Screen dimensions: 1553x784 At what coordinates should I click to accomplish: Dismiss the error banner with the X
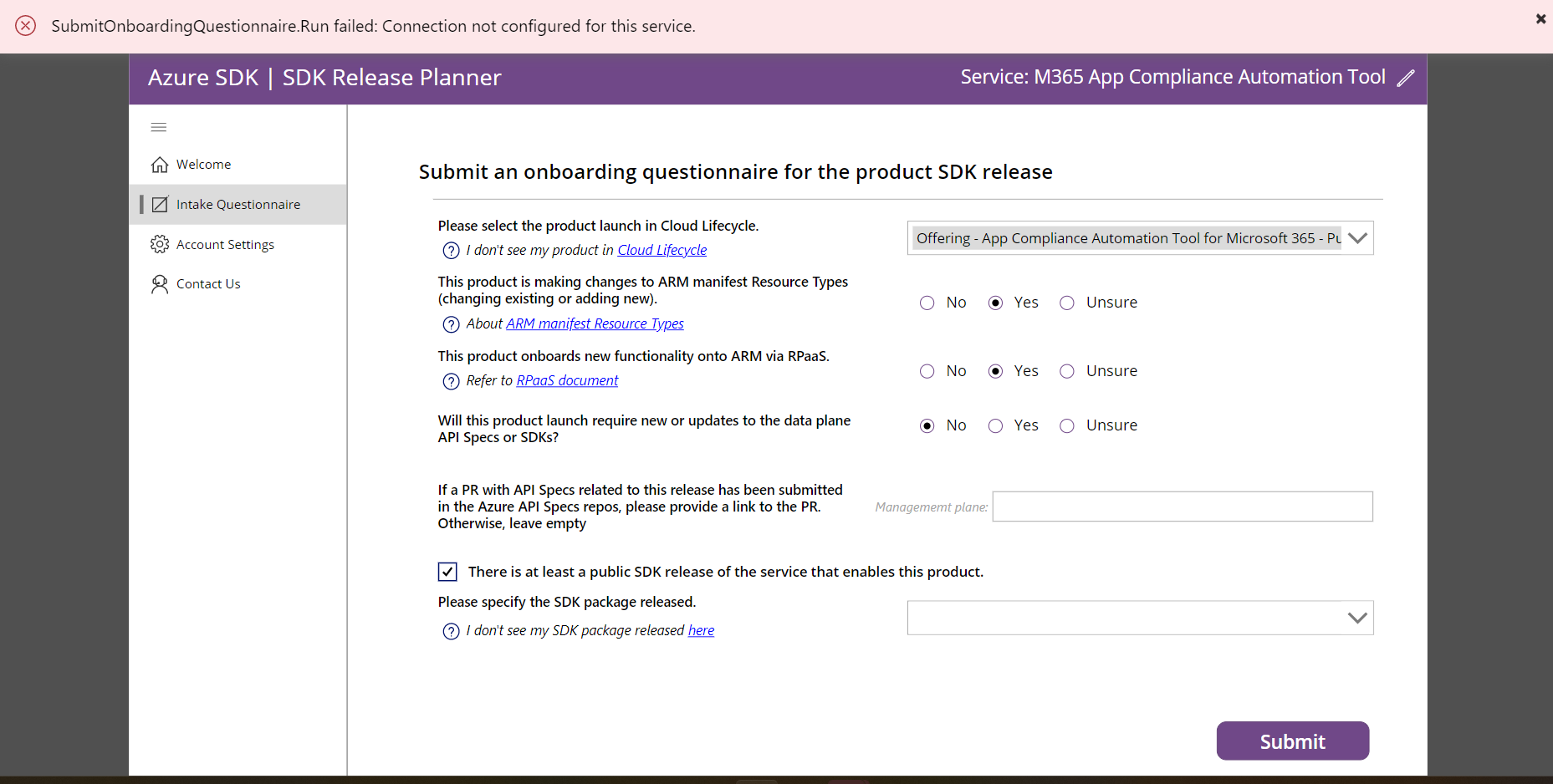(1540, 18)
